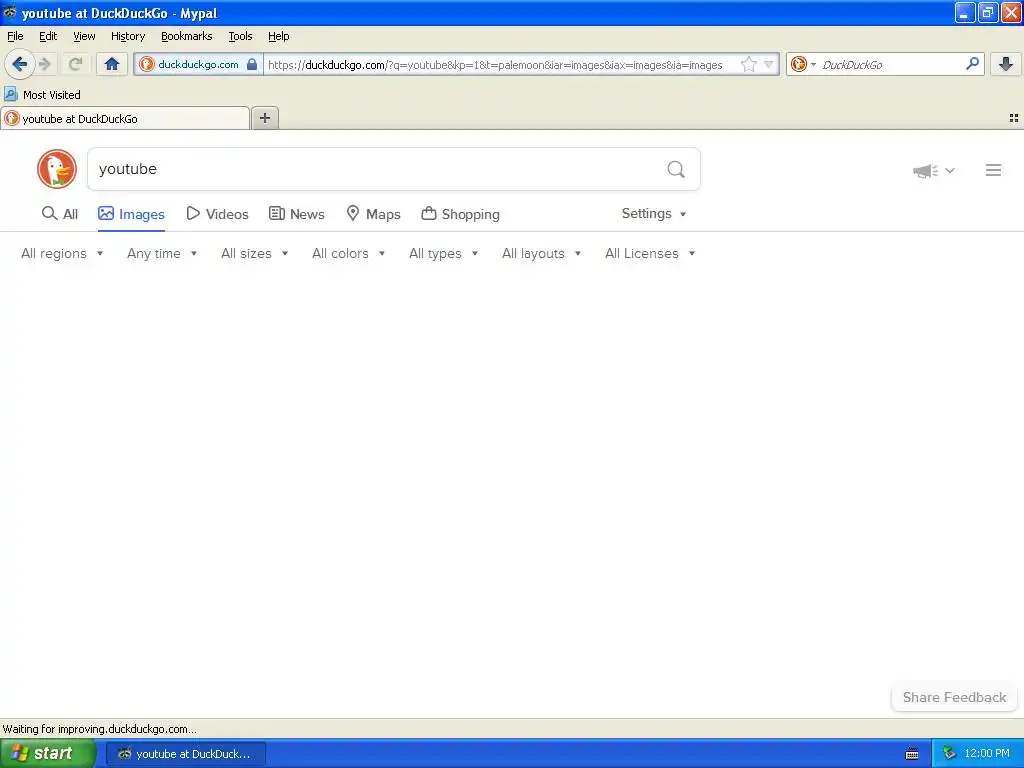Image resolution: width=1024 pixels, height=768 pixels.
Task: Open the Windows start menu
Action: tap(48, 753)
